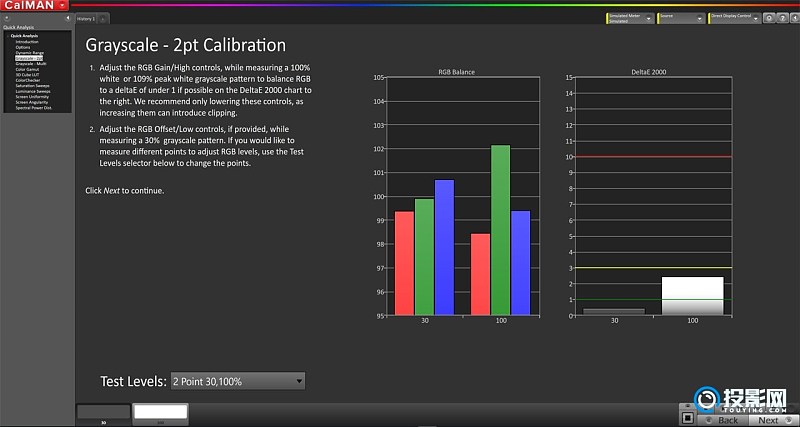Click the Next navigation button
800x427 pixels.
772,420
